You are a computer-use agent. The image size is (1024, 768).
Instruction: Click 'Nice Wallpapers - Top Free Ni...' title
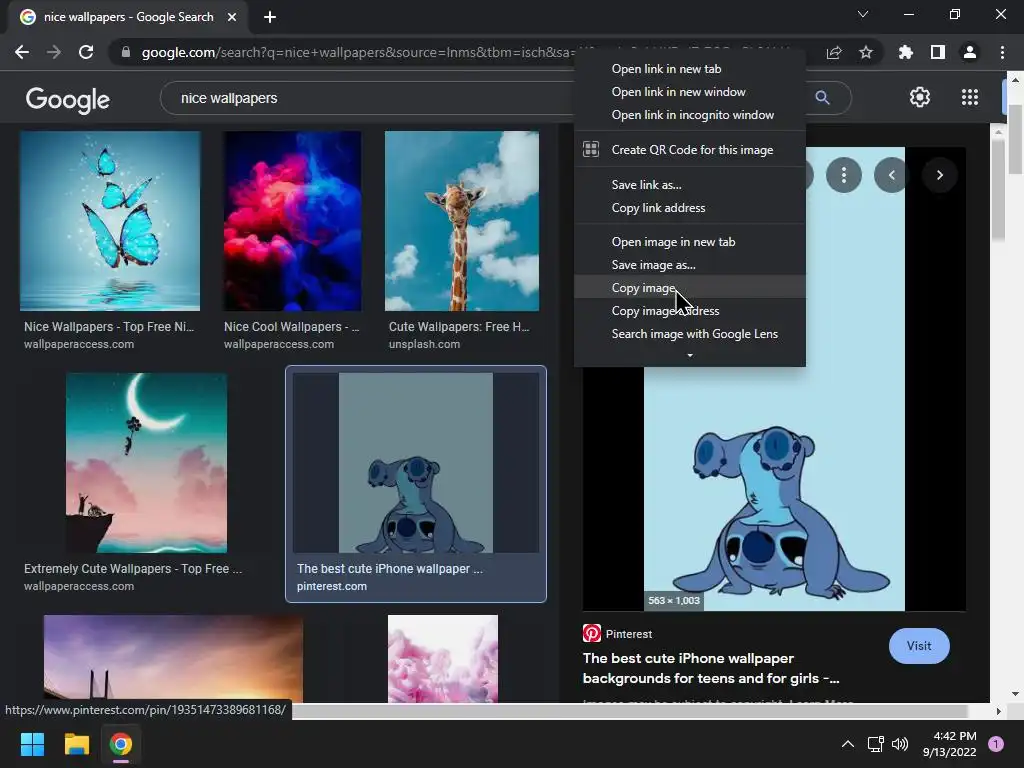109,327
